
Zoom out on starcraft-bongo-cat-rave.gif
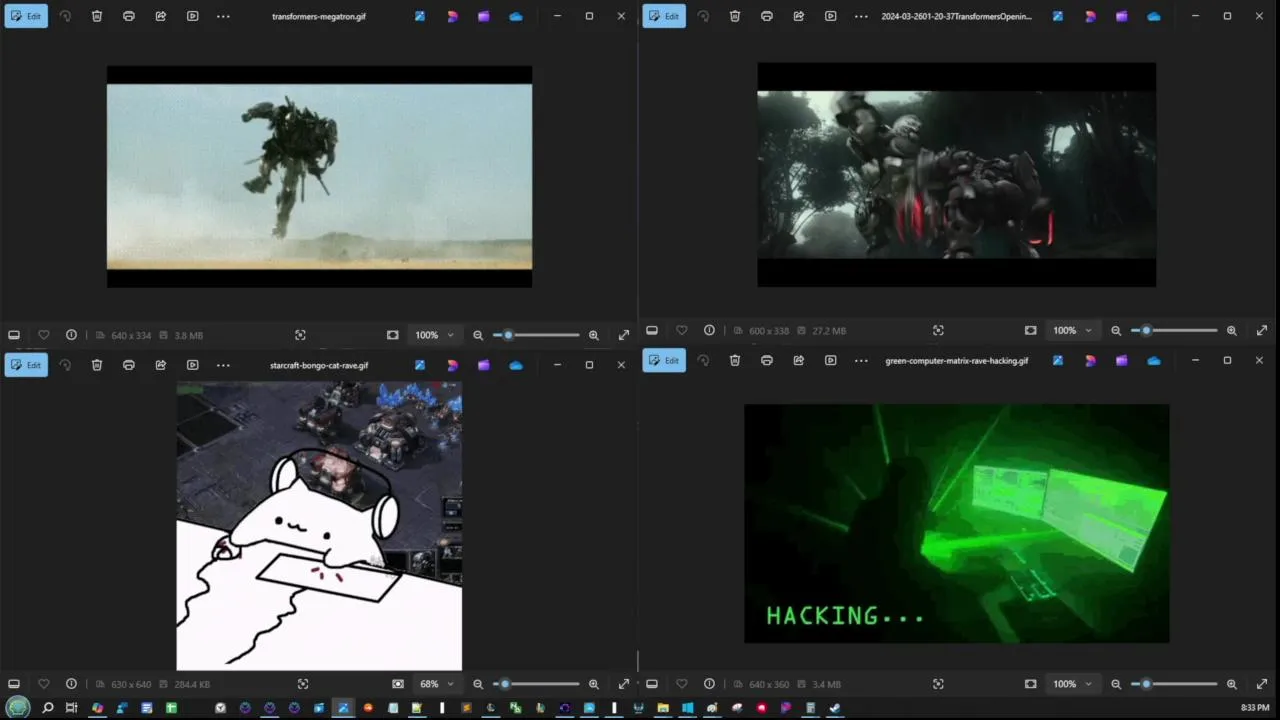coord(478,684)
